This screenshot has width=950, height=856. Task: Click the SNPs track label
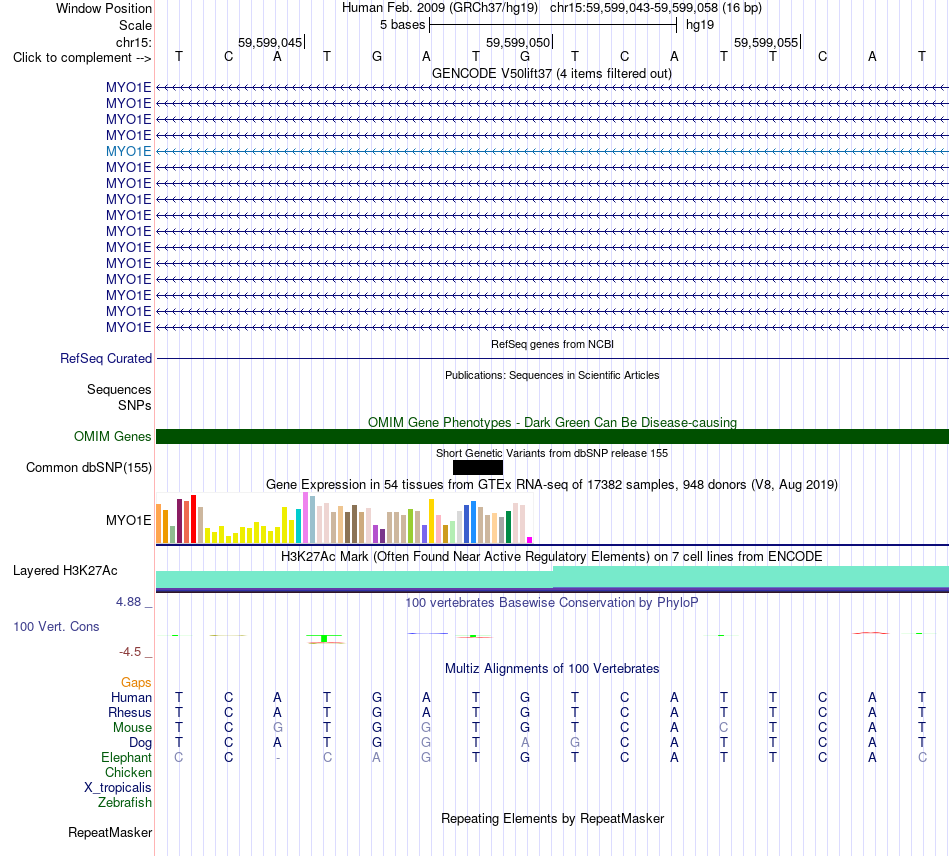tap(135, 405)
